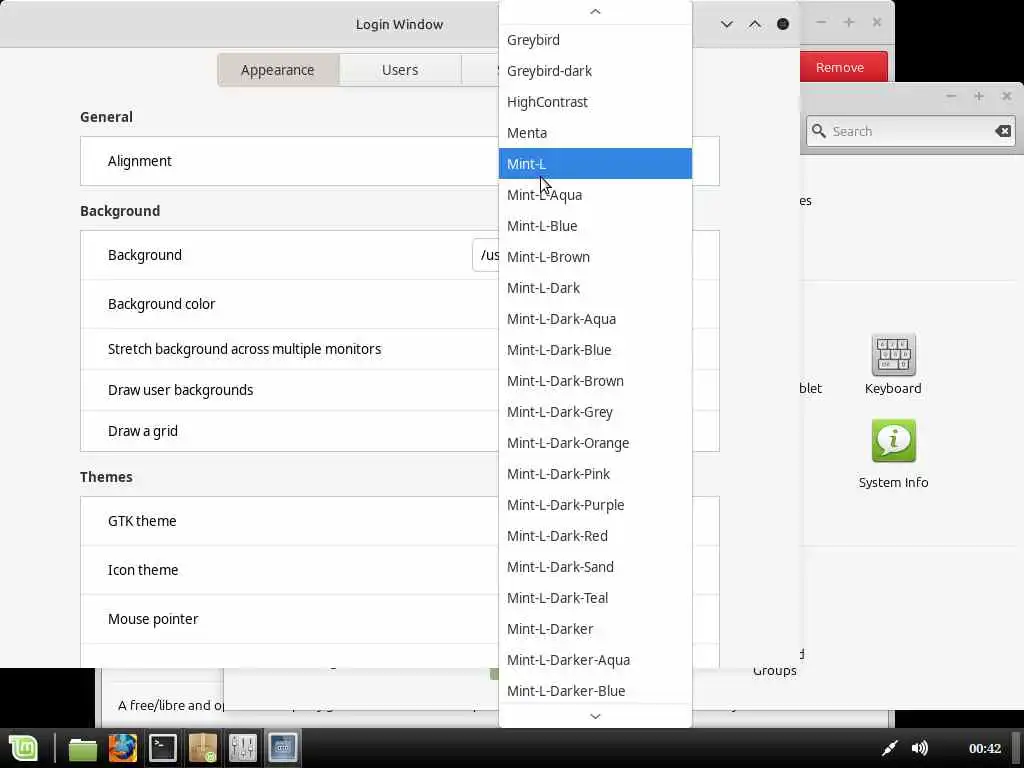The width and height of the screenshot is (1024, 768).
Task: Click the Draw a grid label
Action: pyautogui.click(x=142, y=432)
